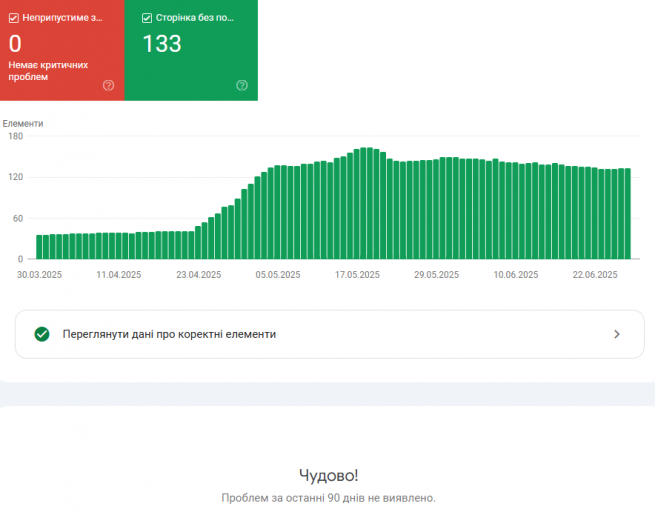The height and width of the screenshot is (512, 655).
Task: Click the 30.03.2025 date label
Action: coord(39,275)
